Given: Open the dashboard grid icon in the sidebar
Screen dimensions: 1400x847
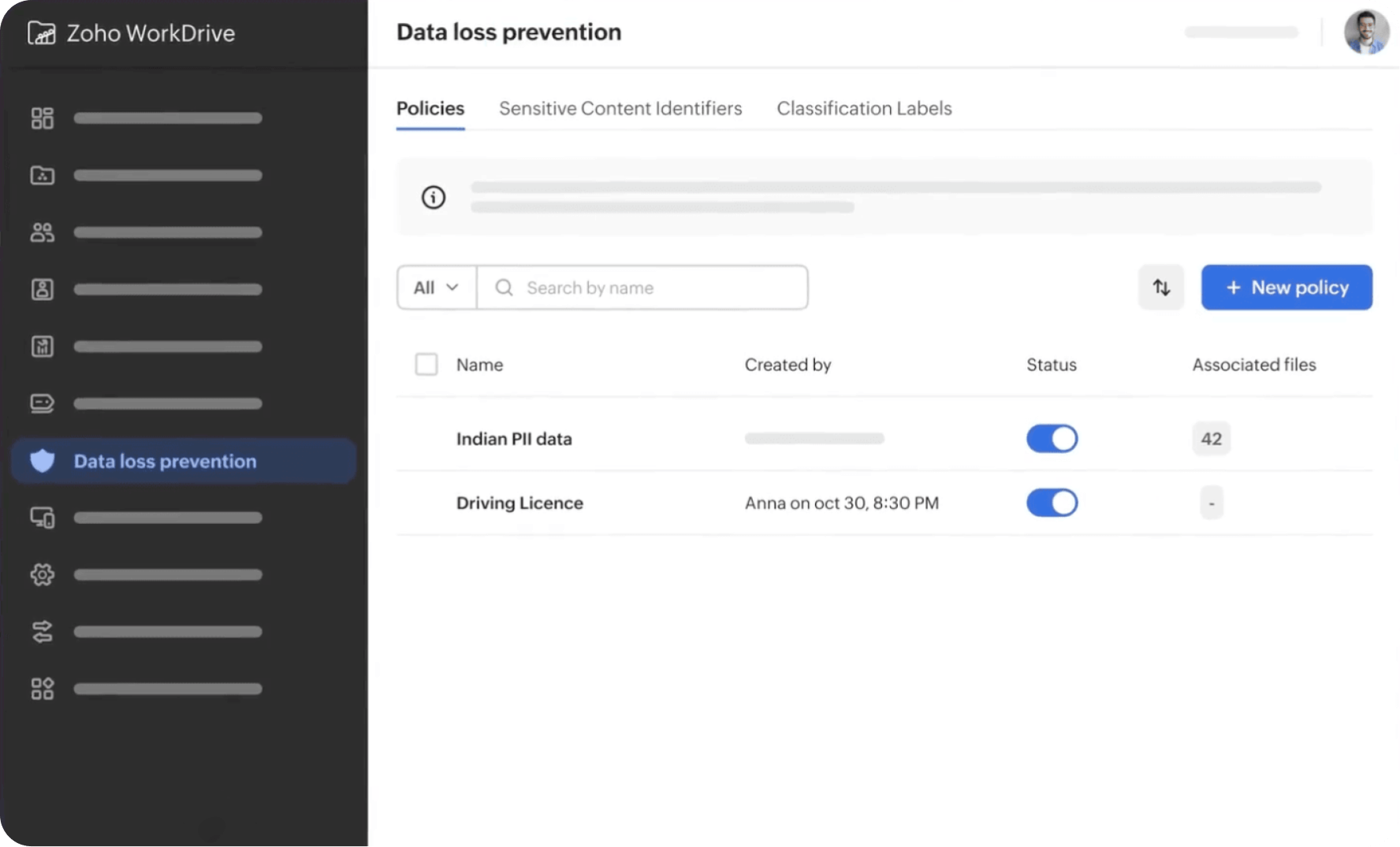Looking at the screenshot, I should pos(43,118).
